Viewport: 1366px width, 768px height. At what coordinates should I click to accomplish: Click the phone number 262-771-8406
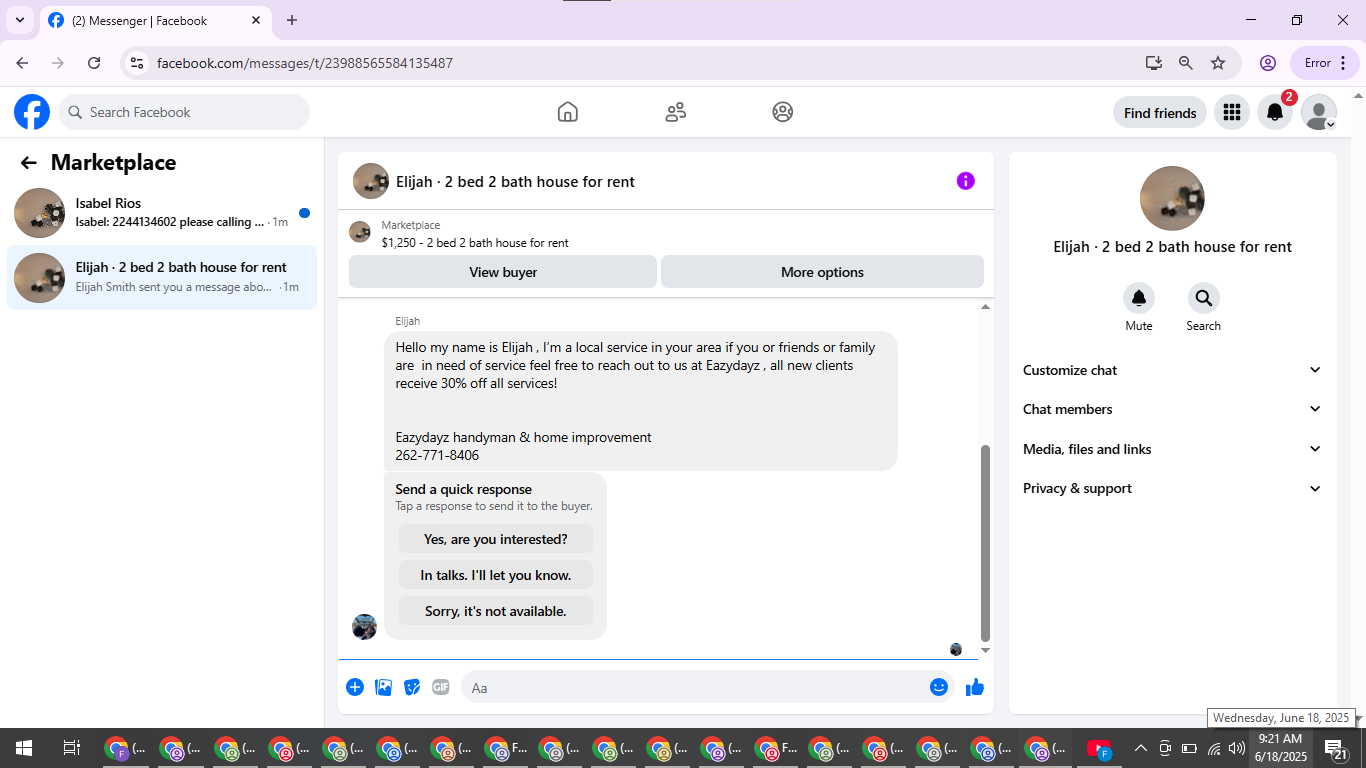(x=437, y=455)
